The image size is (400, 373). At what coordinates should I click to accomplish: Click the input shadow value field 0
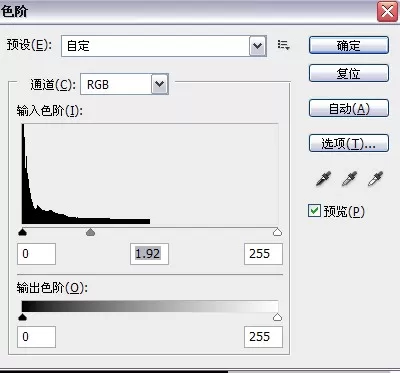36,254
